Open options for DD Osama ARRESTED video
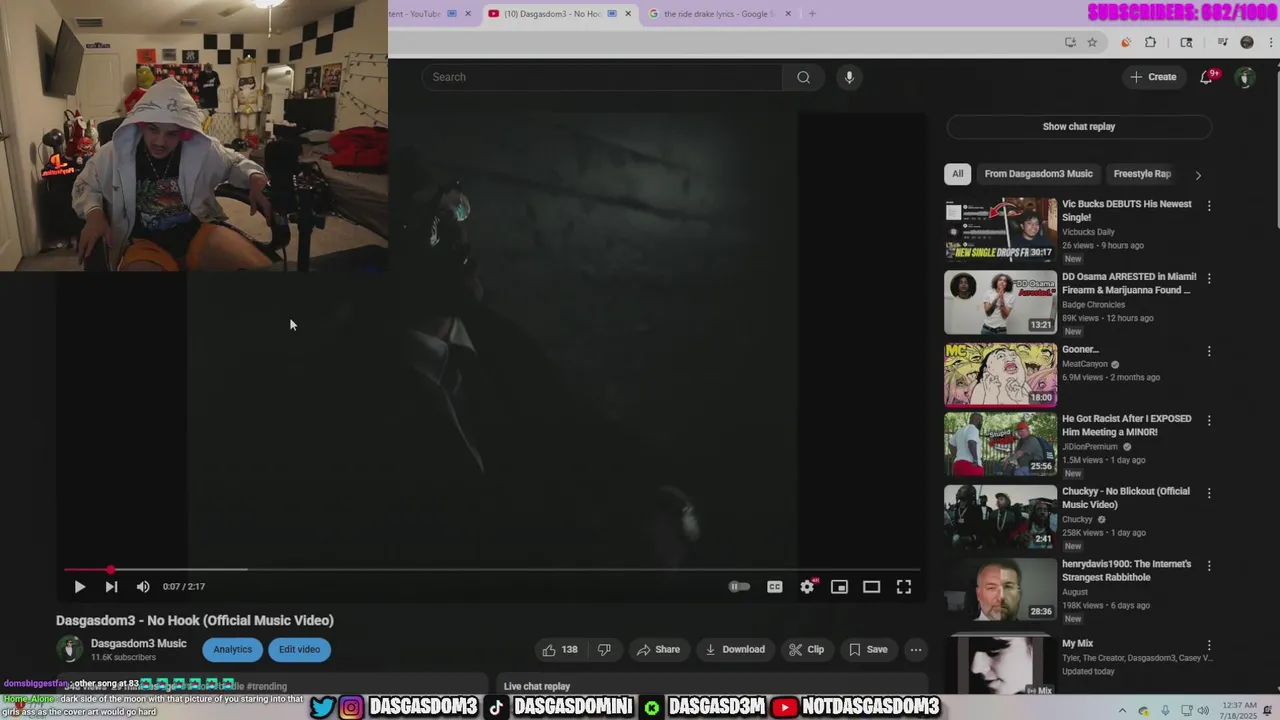Viewport: 1280px width, 720px height. point(1209,278)
